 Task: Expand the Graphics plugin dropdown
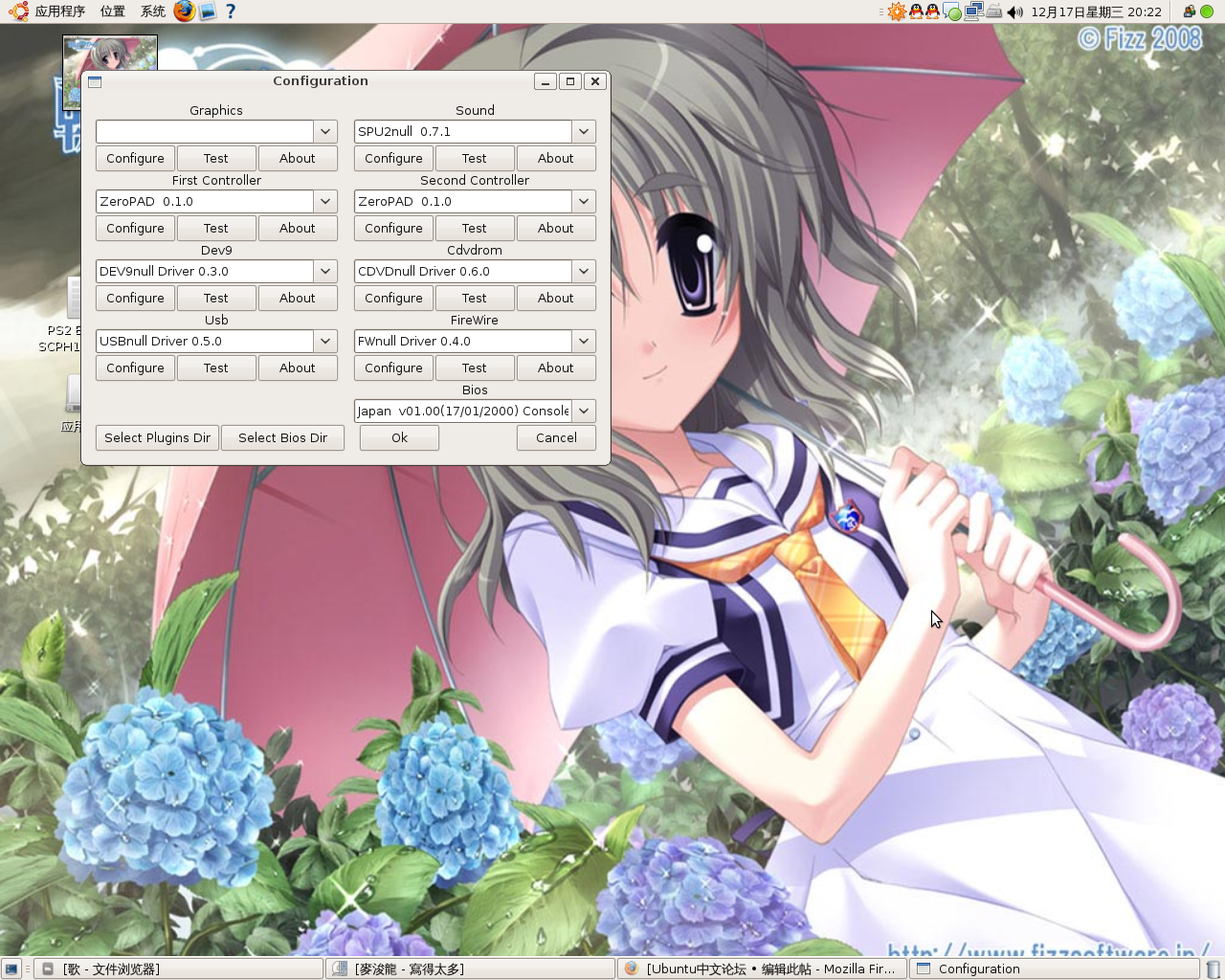325,131
